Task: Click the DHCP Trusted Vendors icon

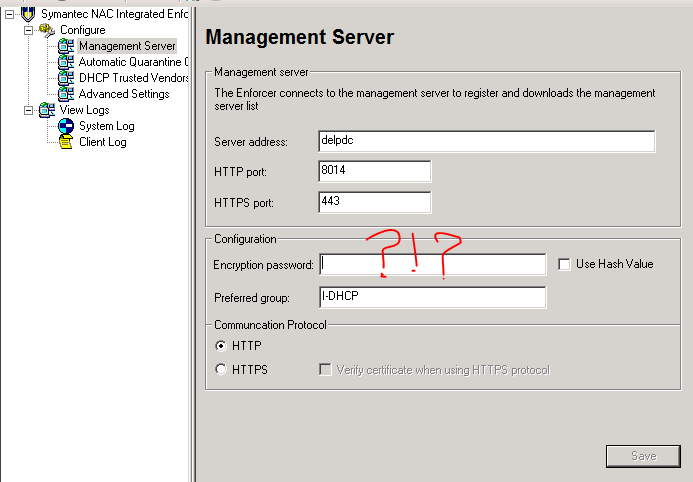Action: click(66, 78)
